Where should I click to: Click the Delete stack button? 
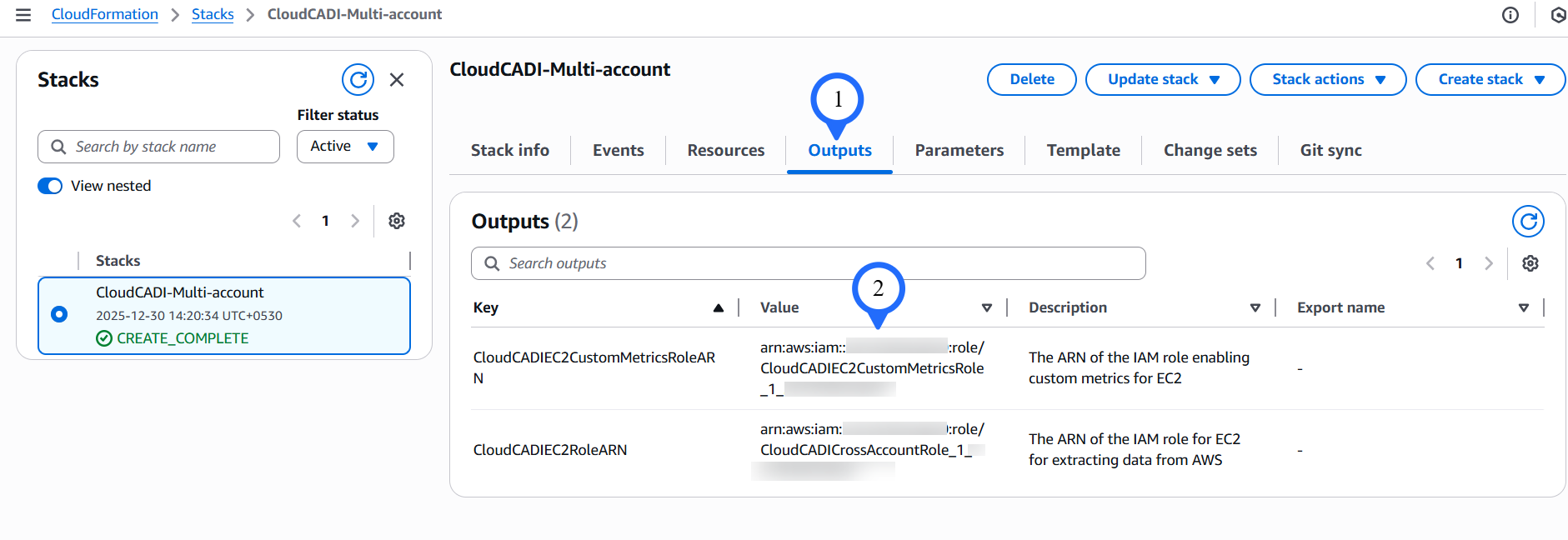1031,80
